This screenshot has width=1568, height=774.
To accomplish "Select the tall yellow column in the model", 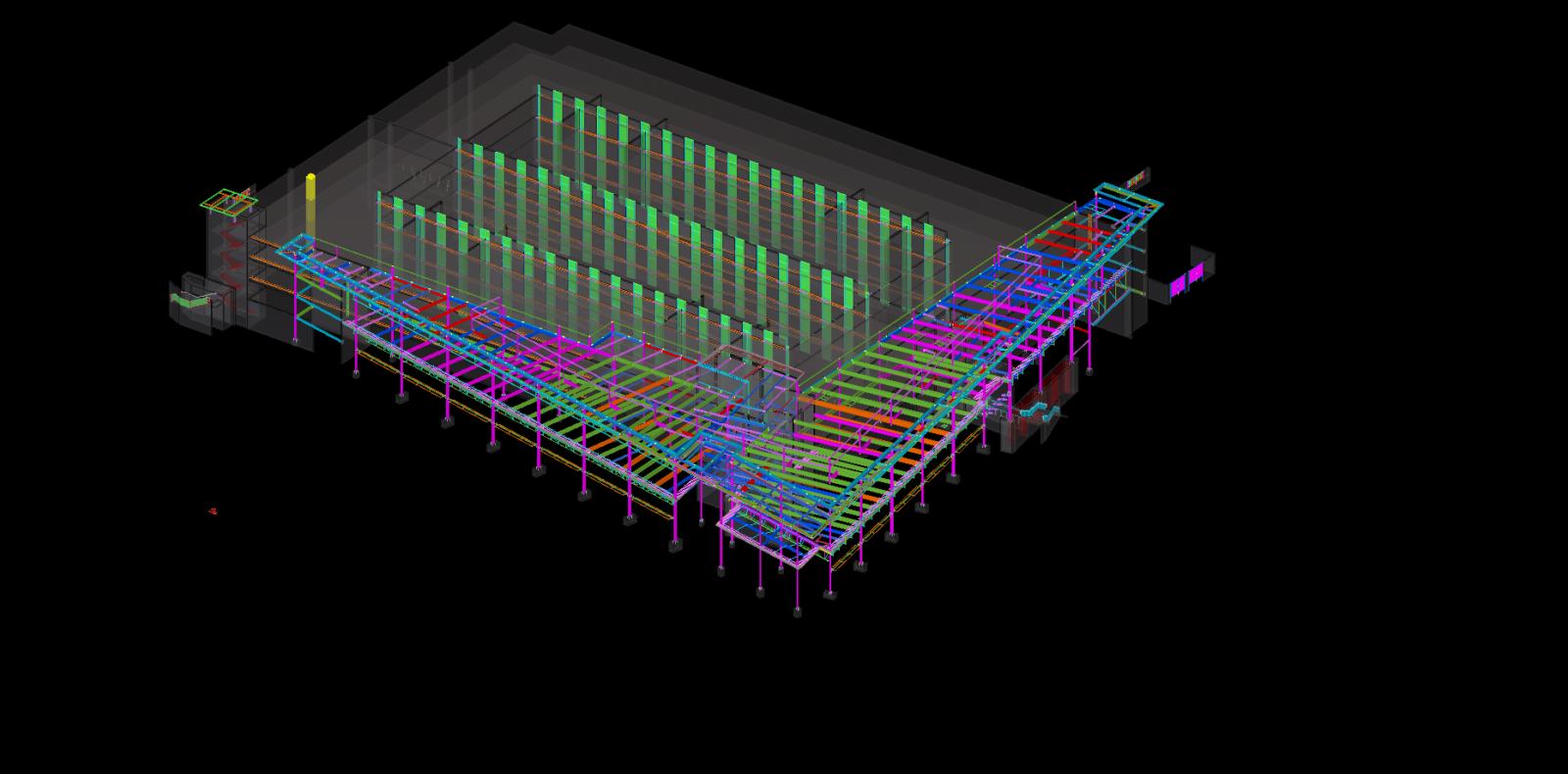I will 311,206.
